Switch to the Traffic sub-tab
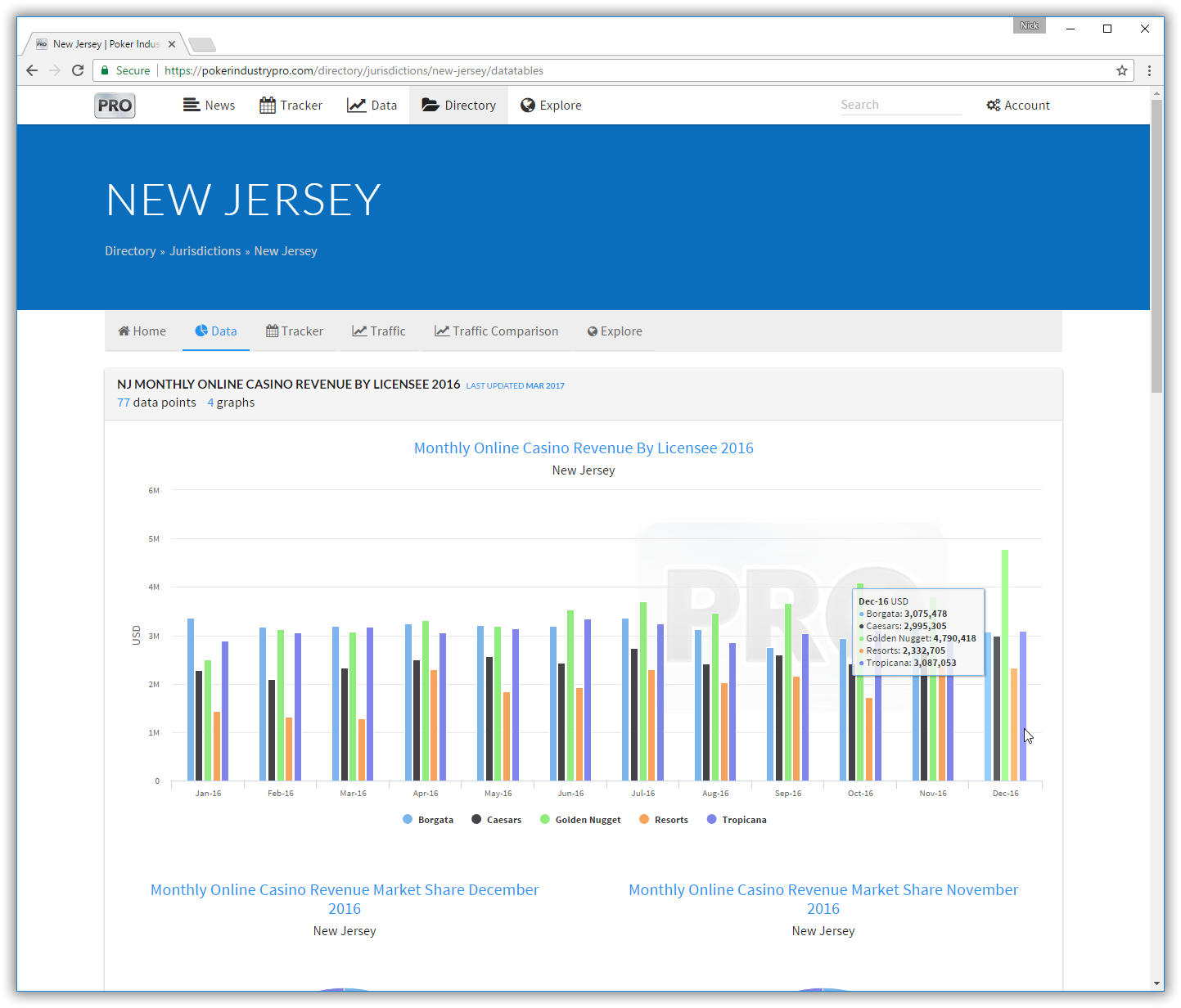The image size is (1181, 1008). point(379,331)
